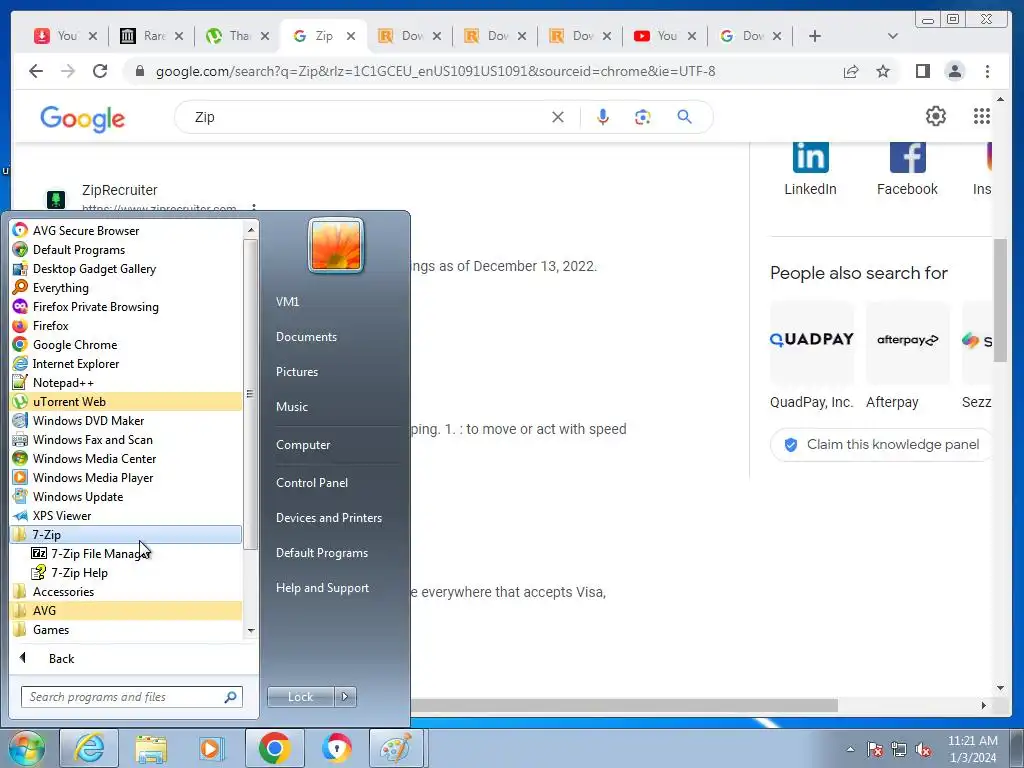The height and width of the screenshot is (768, 1024).
Task: Open Windows Update
Action: coord(127,496)
